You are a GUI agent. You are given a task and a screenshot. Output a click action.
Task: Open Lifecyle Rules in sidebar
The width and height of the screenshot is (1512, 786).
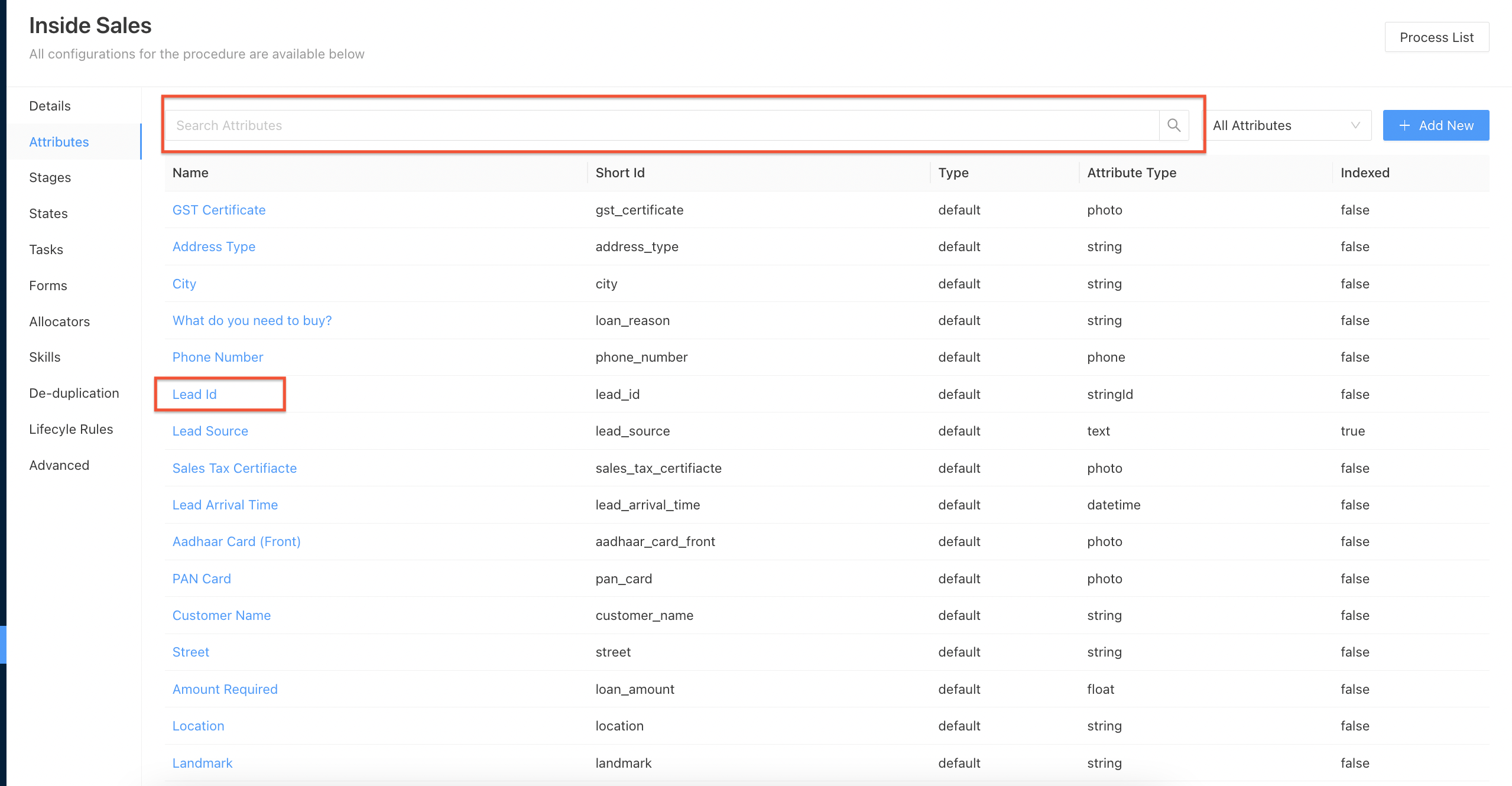(71, 429)
